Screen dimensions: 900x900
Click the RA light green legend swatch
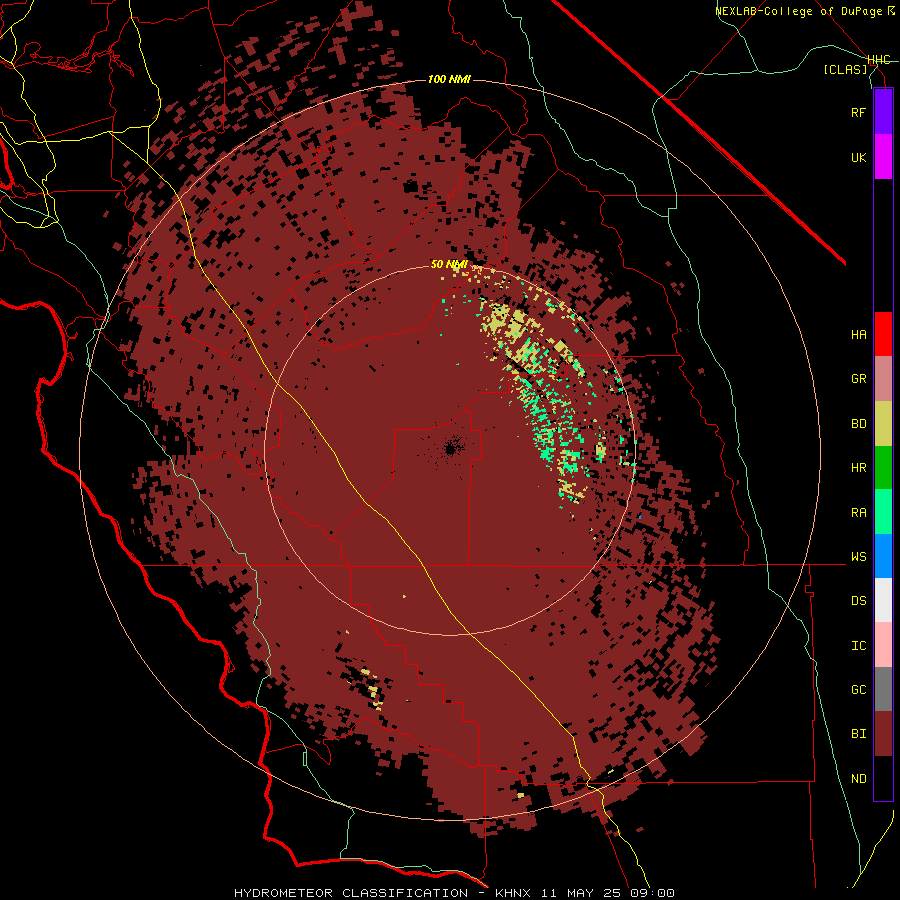(x=883, y=512)
